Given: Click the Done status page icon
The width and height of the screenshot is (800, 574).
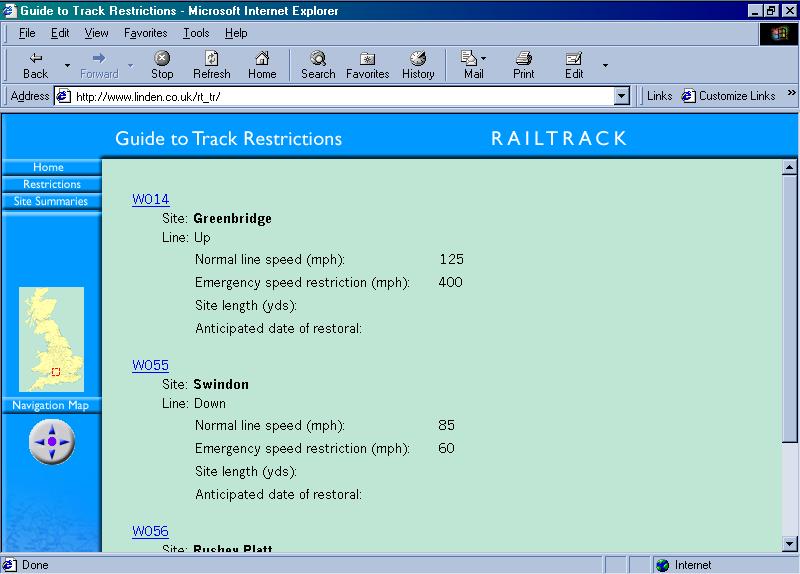Looking at the screenshot, I should [x=9, y=565].
